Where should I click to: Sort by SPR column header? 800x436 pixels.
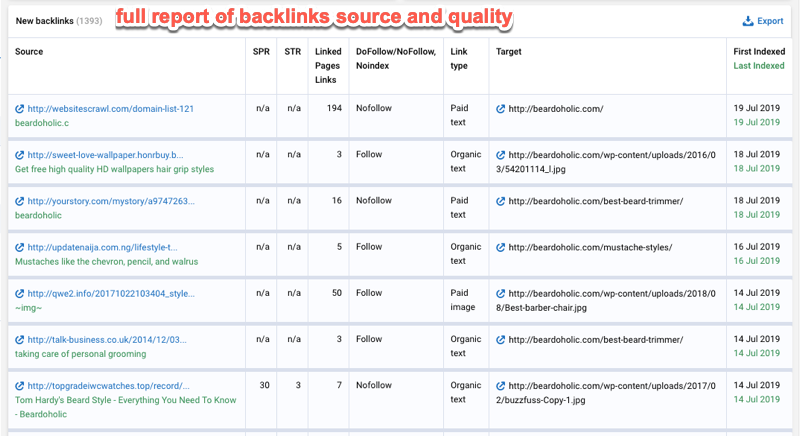pos(263,51)
